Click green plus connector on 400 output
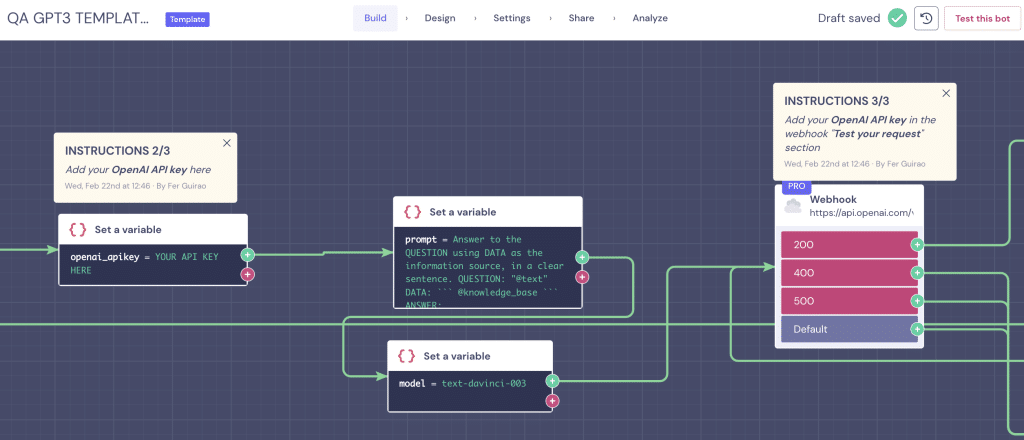This screenshot has width=1024, height=440. [918, 273]
